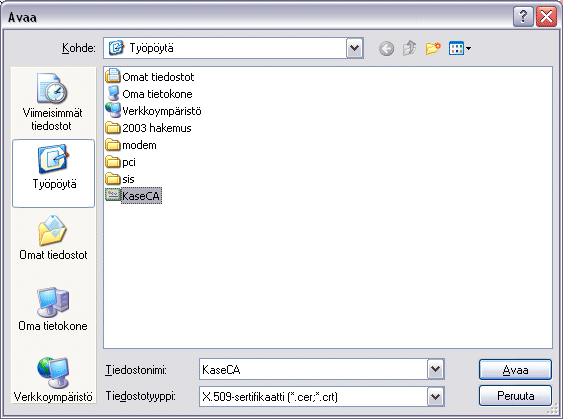This screenshot has width=563, height=419.
Task: Expand the Tiedostonimi dropdown arrow
Action: click(x=436, y=369)
